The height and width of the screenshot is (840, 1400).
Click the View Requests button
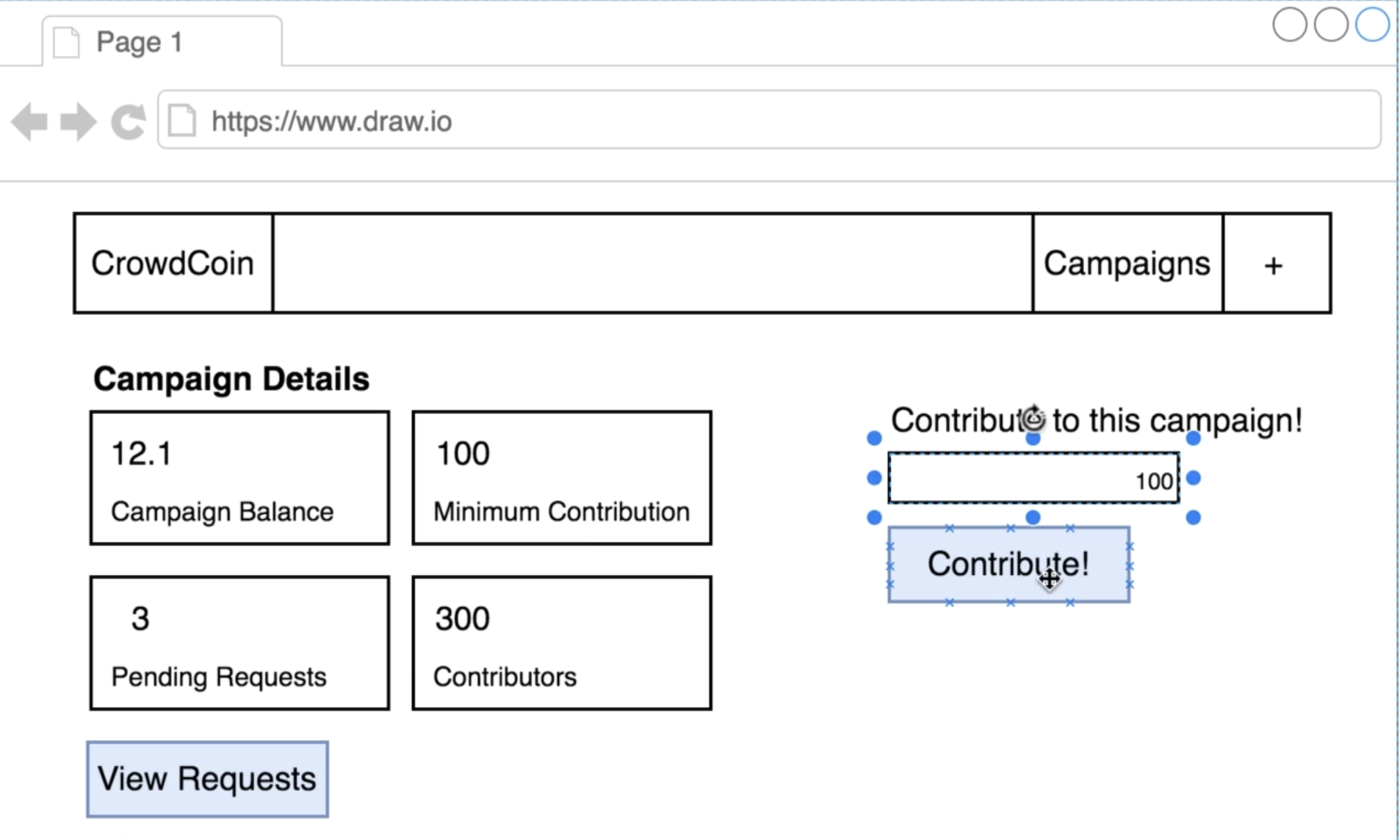207,779
